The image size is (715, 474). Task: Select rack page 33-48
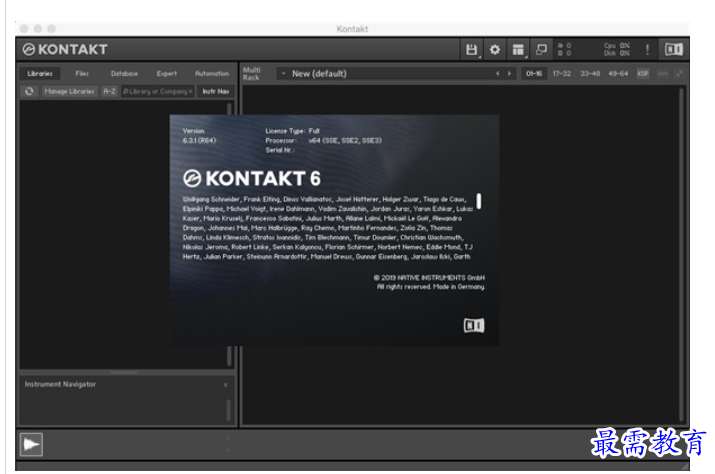pyautogui.click(x=590, y=73)
